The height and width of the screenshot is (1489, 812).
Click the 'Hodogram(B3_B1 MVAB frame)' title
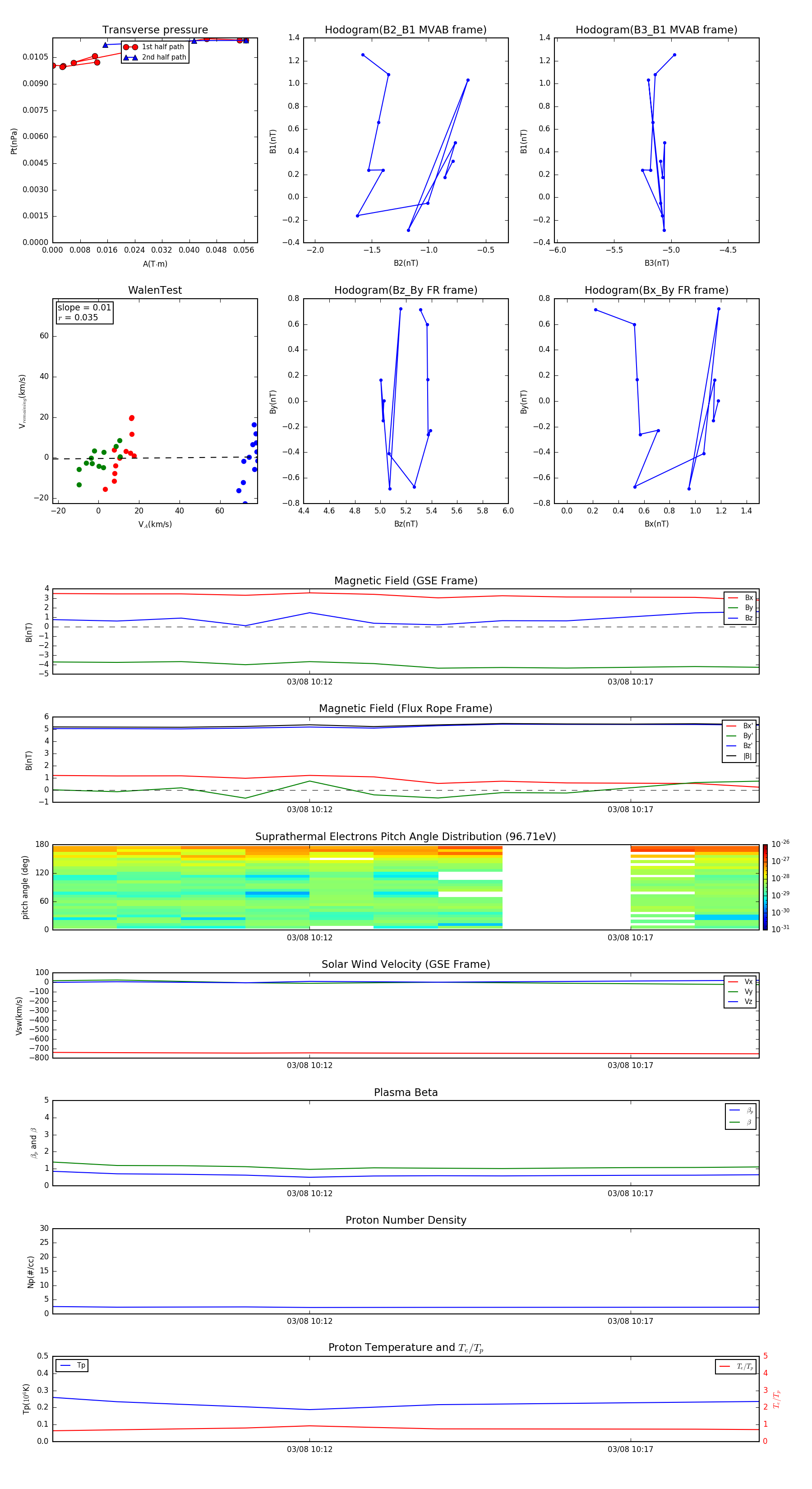tap(656, 30)
